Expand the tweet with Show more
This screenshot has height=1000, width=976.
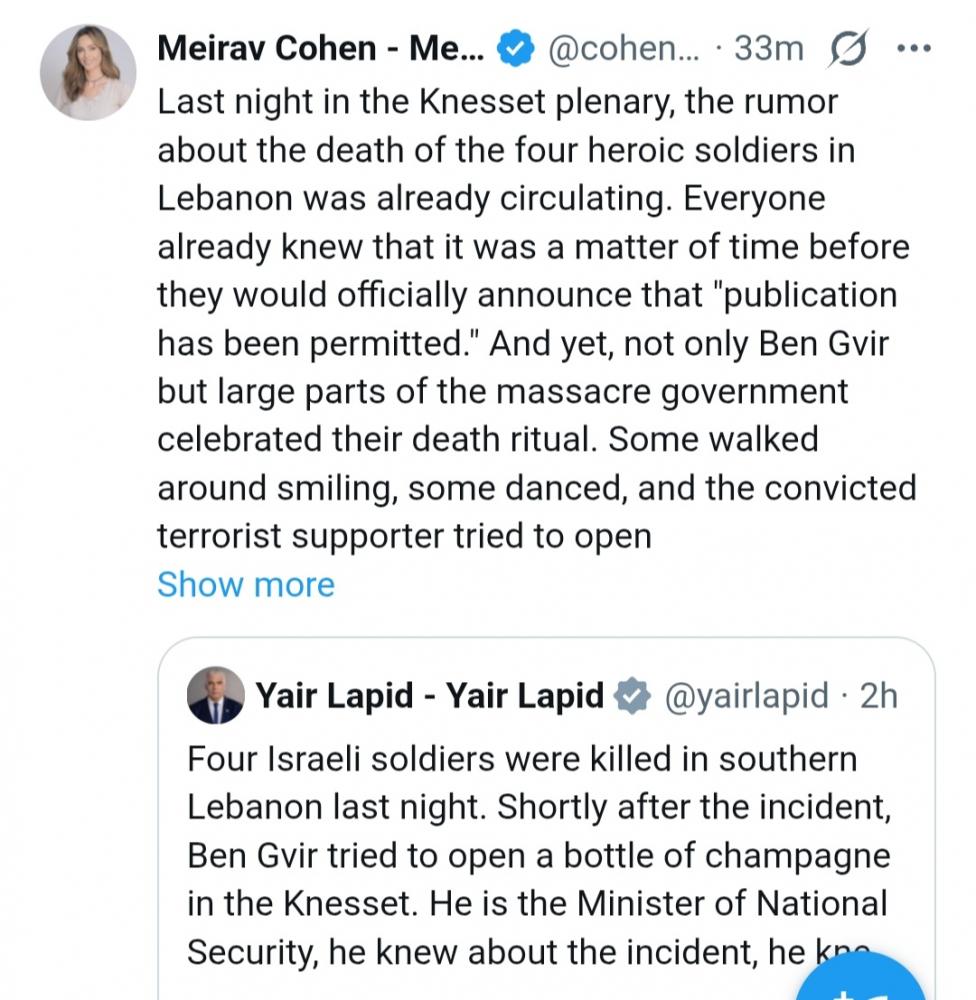click(245, 585)
